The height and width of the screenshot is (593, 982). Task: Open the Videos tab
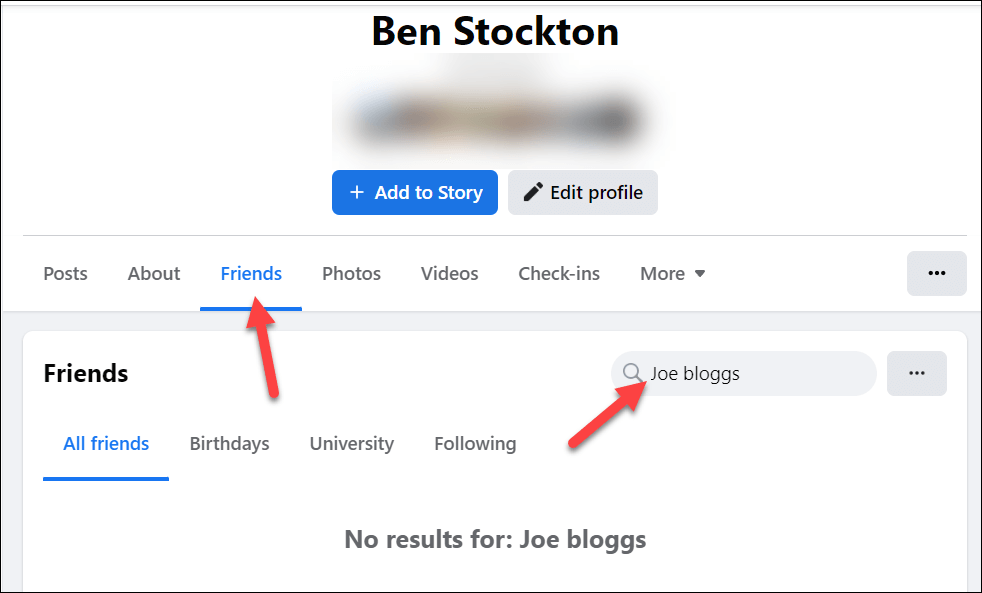pos(449,273)
